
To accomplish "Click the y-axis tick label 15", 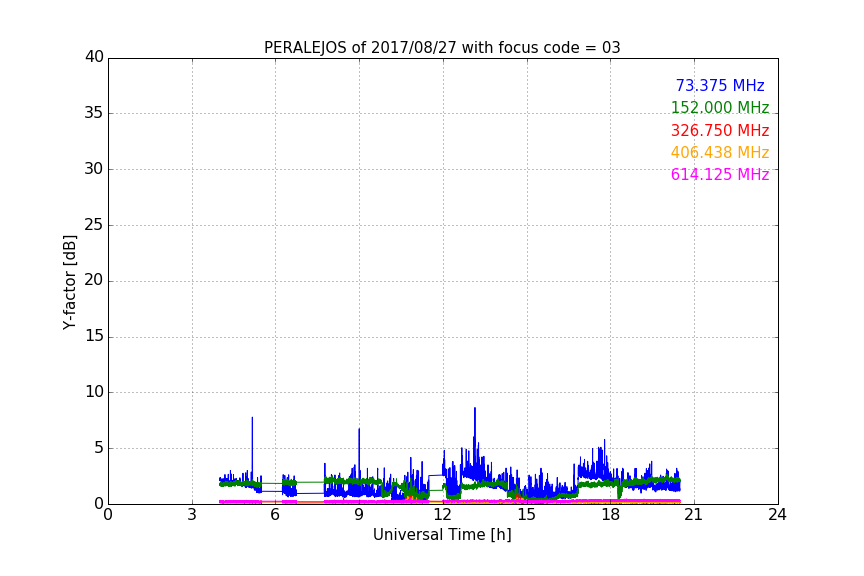I will [x=94, y=336].
